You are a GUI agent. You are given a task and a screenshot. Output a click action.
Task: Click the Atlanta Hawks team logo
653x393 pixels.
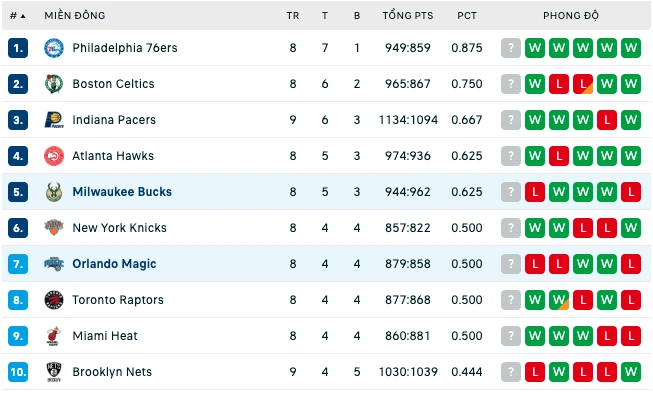pyautogui.click(x=54, y=156)
